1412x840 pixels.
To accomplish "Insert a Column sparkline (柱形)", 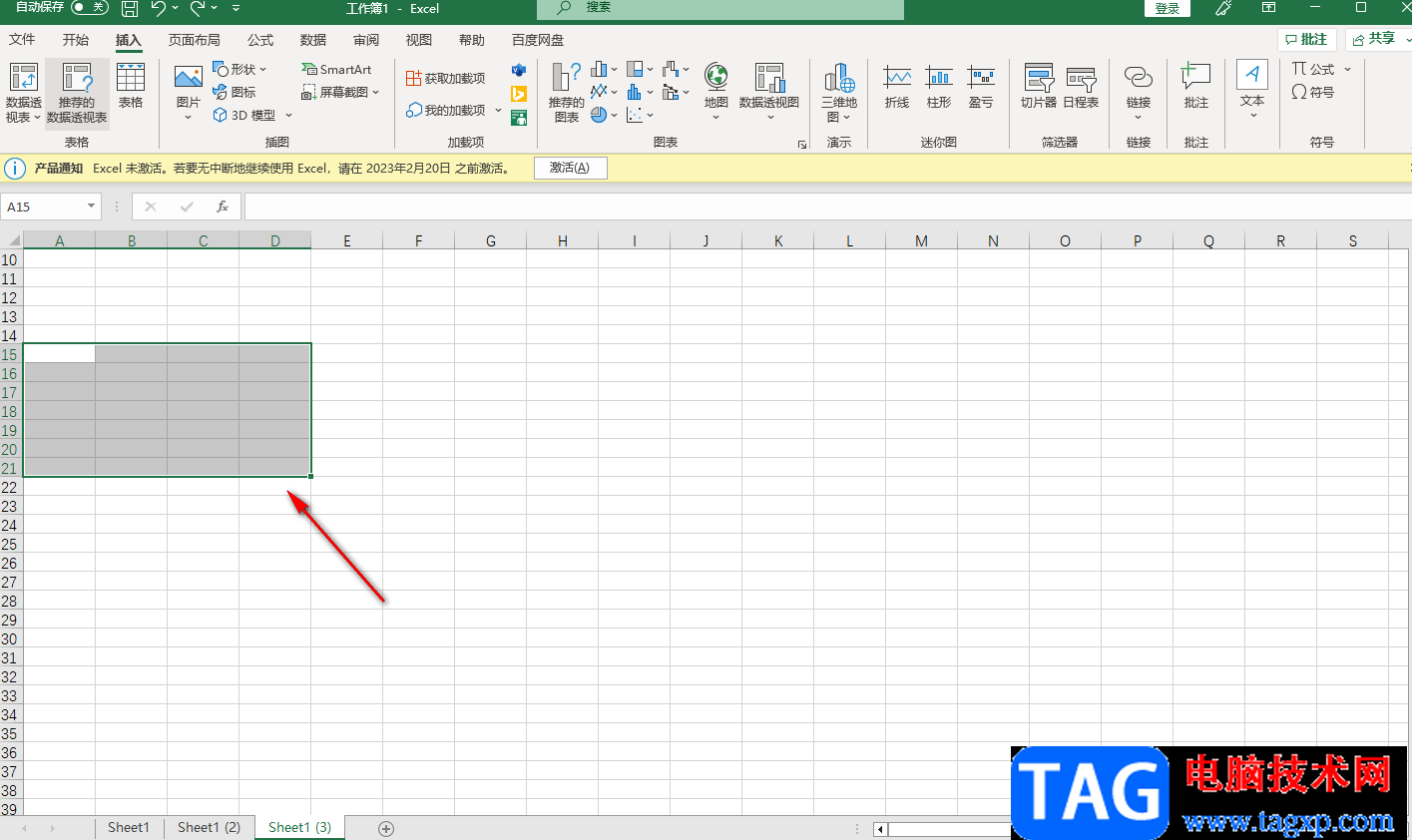I will click(939, 87).
